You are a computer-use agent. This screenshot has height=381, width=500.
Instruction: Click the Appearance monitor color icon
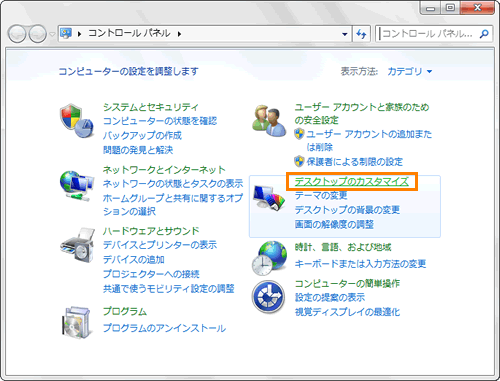(x=269, y=197)
